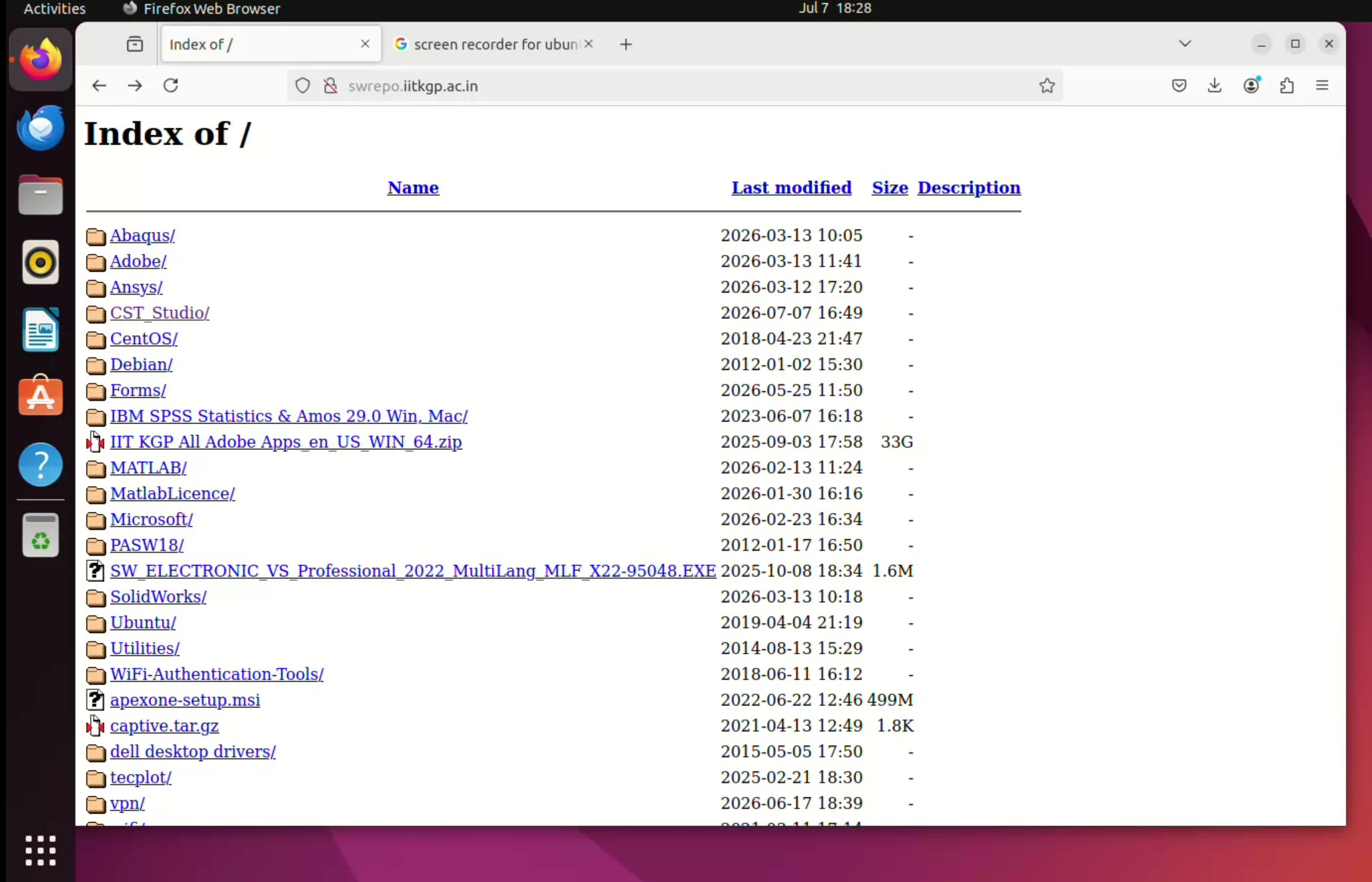Open Files manager from the dock

tap(41, 195)
